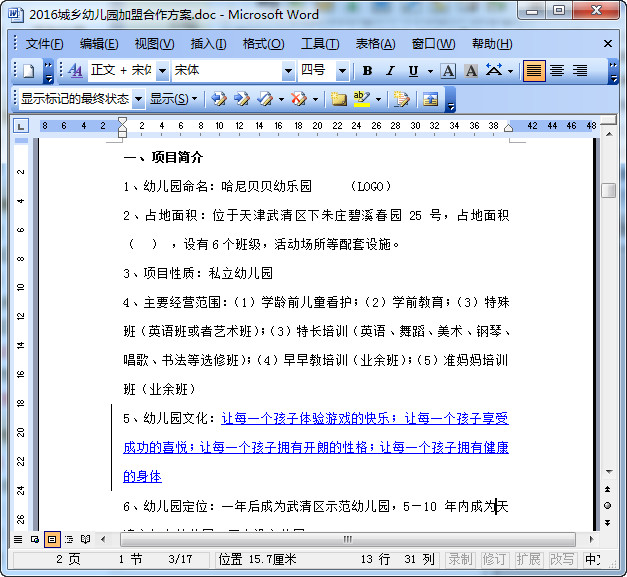Switch to Print Layout view

[52, 539]
